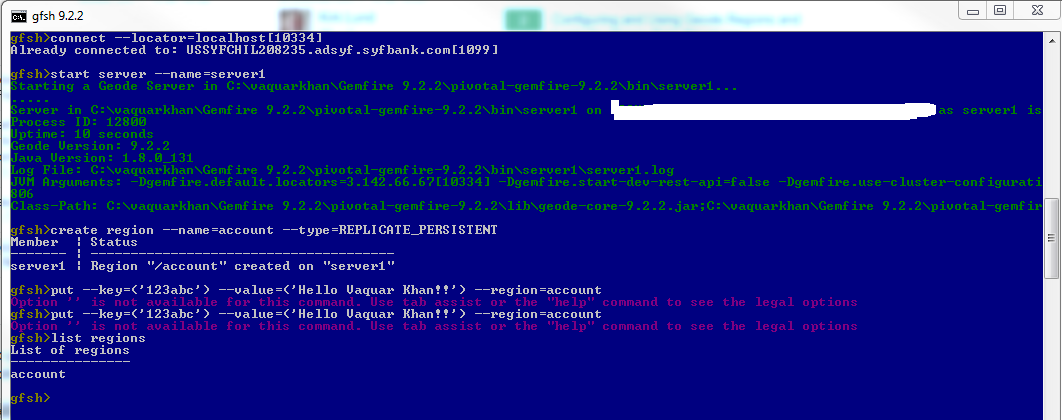
Task: Click the 'account' entry under List of regions
Action: [39, 374]
